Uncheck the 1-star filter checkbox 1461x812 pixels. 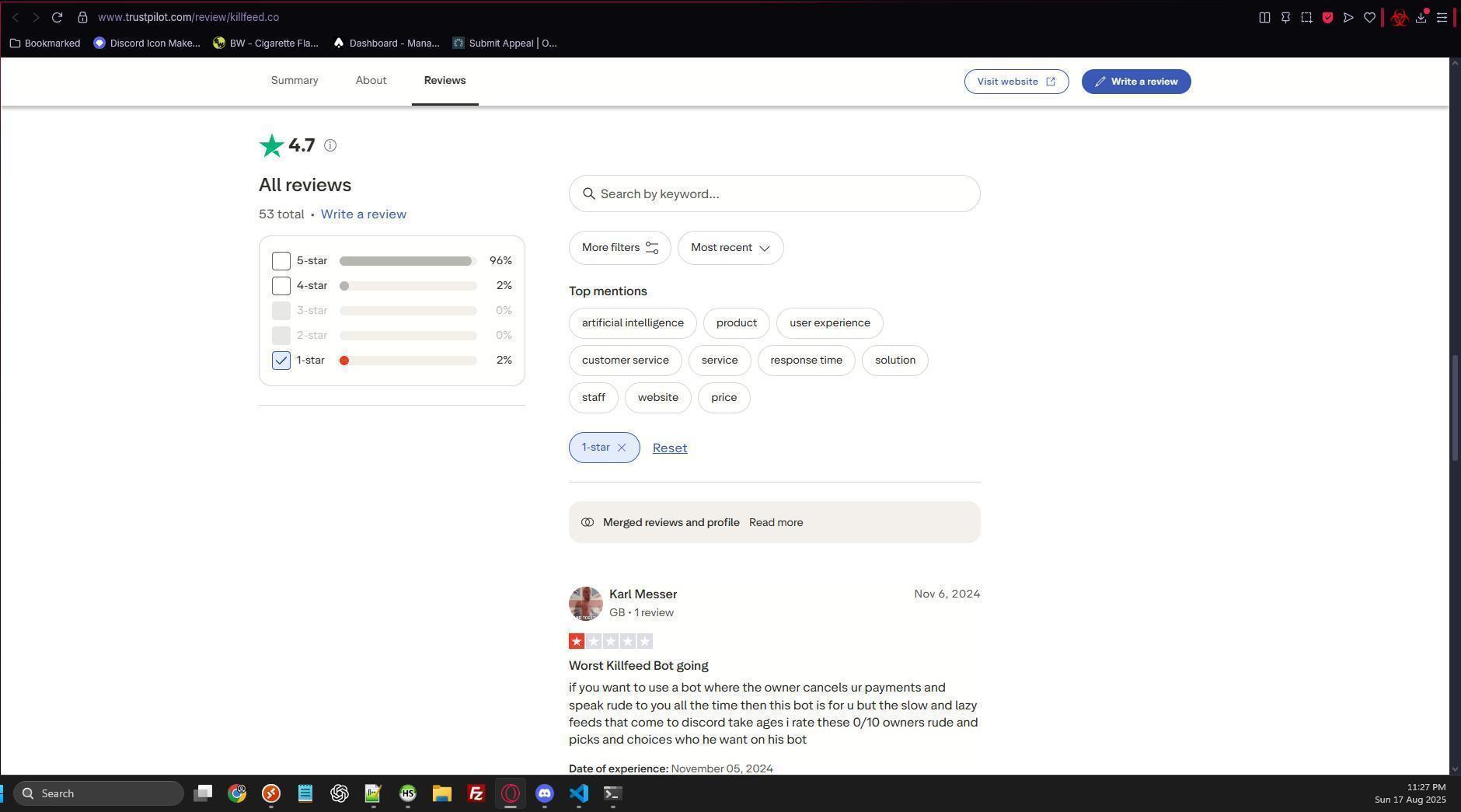(x=281, y=361)
